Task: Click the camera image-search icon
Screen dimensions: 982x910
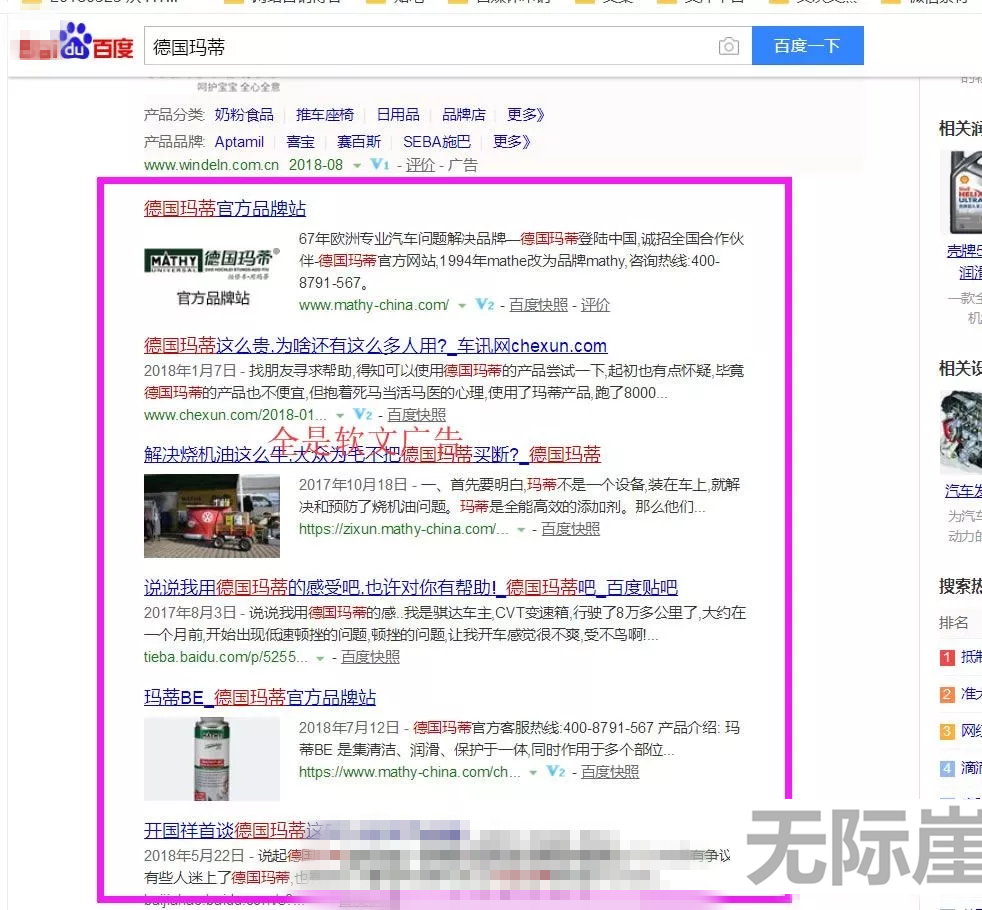Action: point(728,46)
